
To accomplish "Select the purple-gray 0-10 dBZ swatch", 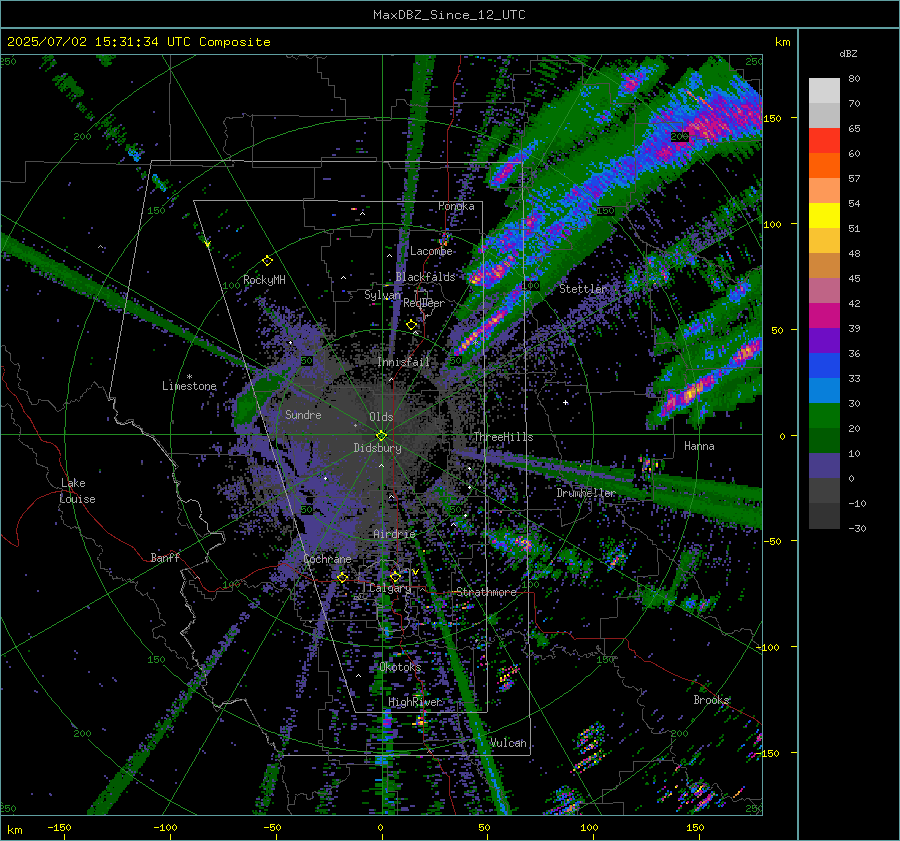I will click(x=824, y=466).
